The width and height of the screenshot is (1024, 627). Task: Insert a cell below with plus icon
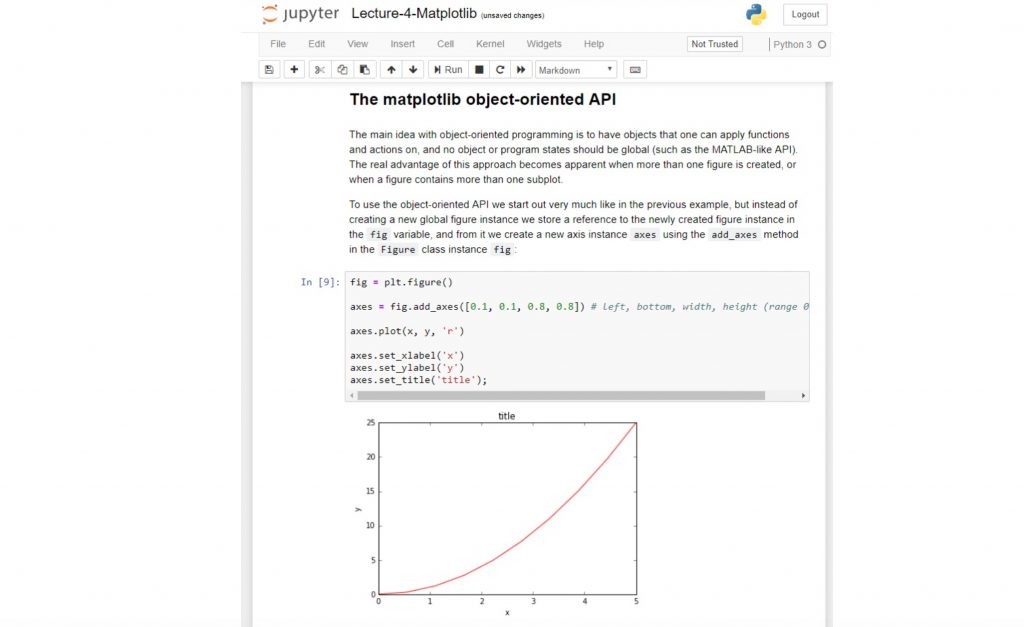(294, 70)
